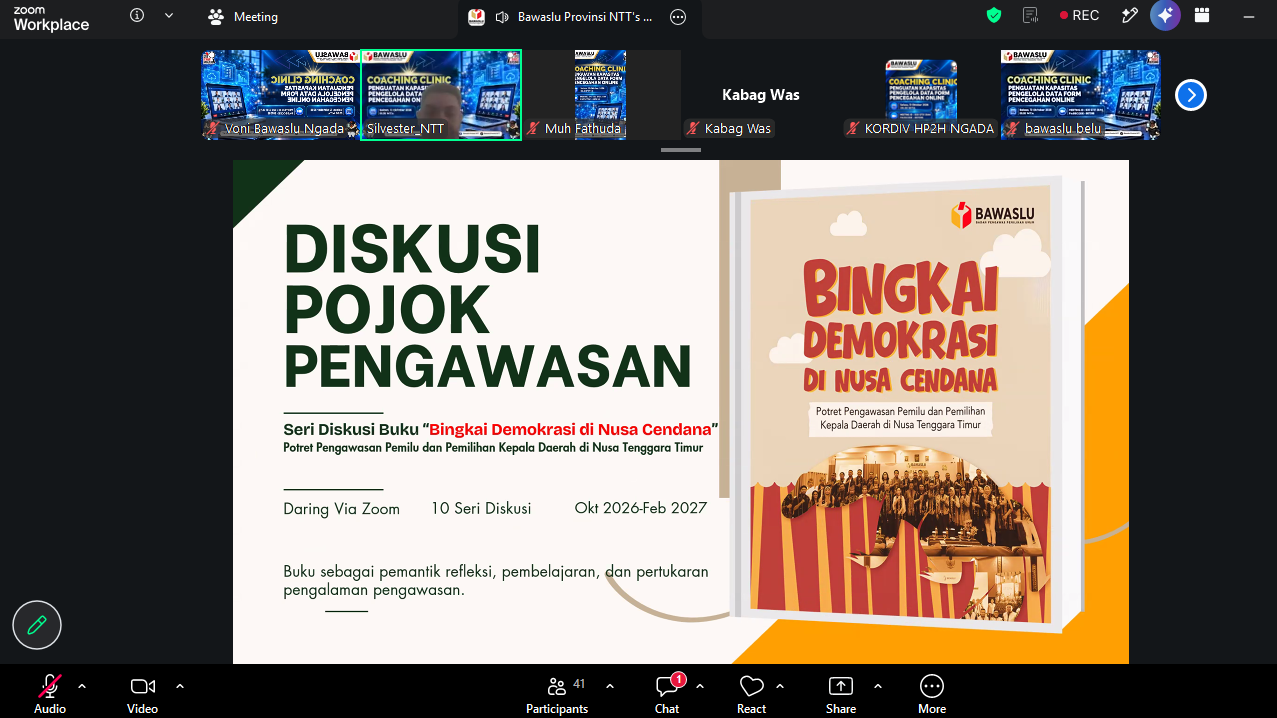Viewport: 1277px width, 718px height.
Task: Click muted mic icon on Voni Bawaslu Ngada
Action: [212, 129]
